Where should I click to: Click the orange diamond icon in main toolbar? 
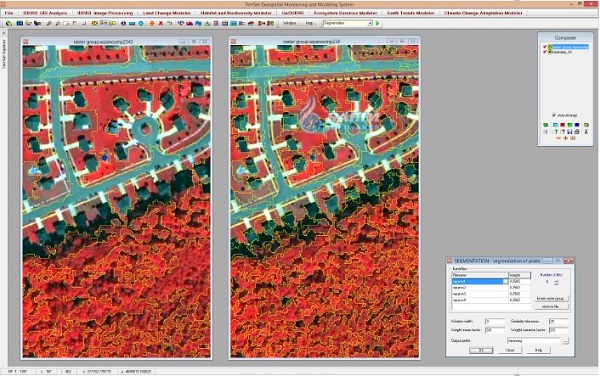coord(152,23)
